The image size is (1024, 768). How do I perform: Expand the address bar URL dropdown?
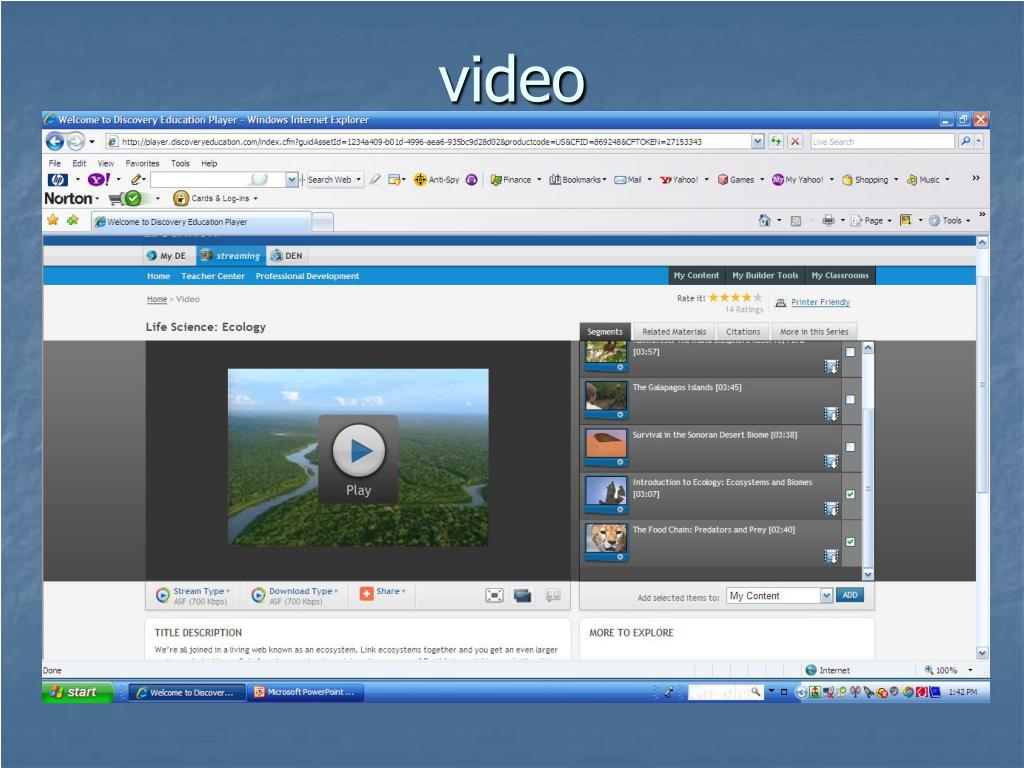coord(758,141)
